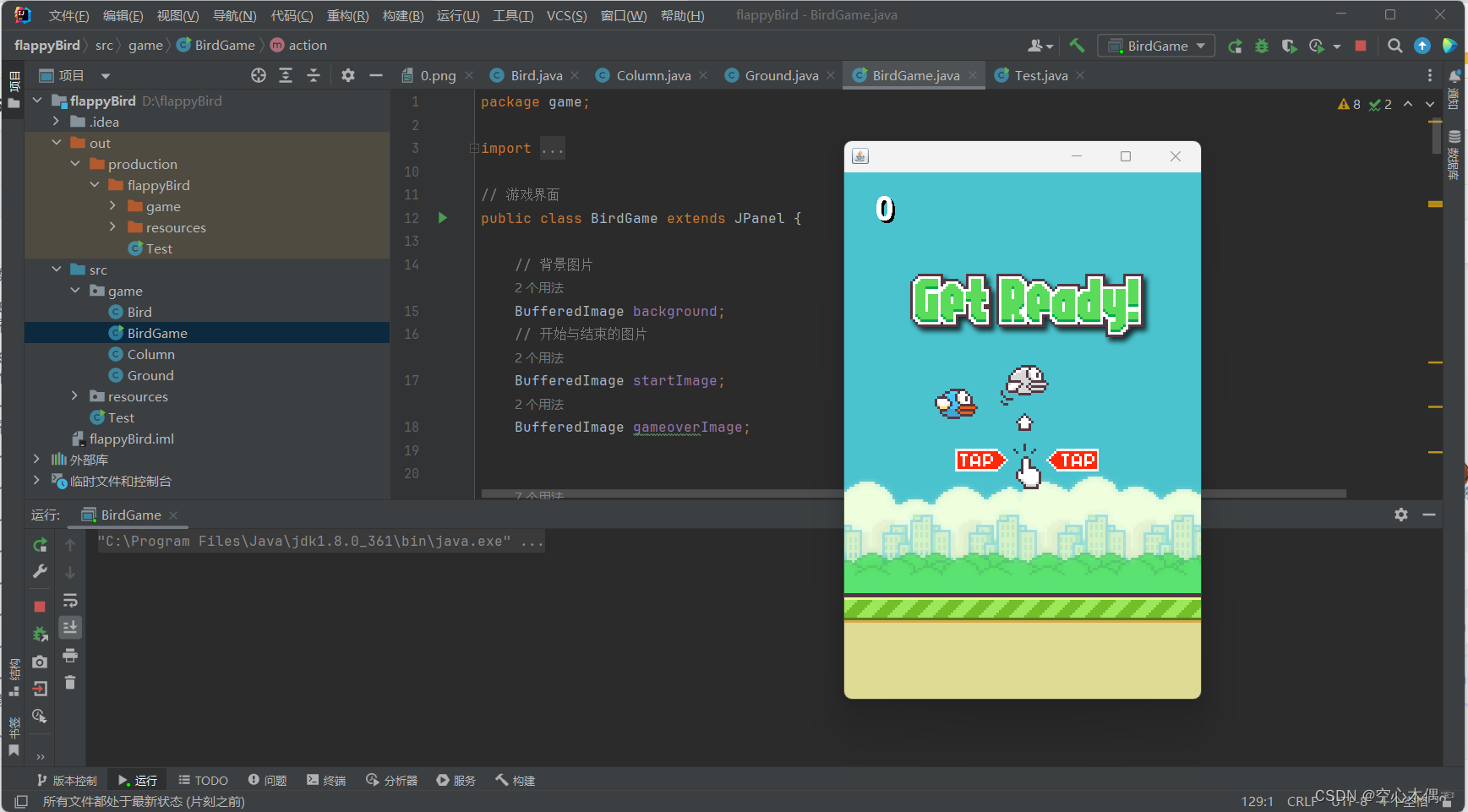
Task: Click the 2 usages hint above background
Action: tap(539, 288)
